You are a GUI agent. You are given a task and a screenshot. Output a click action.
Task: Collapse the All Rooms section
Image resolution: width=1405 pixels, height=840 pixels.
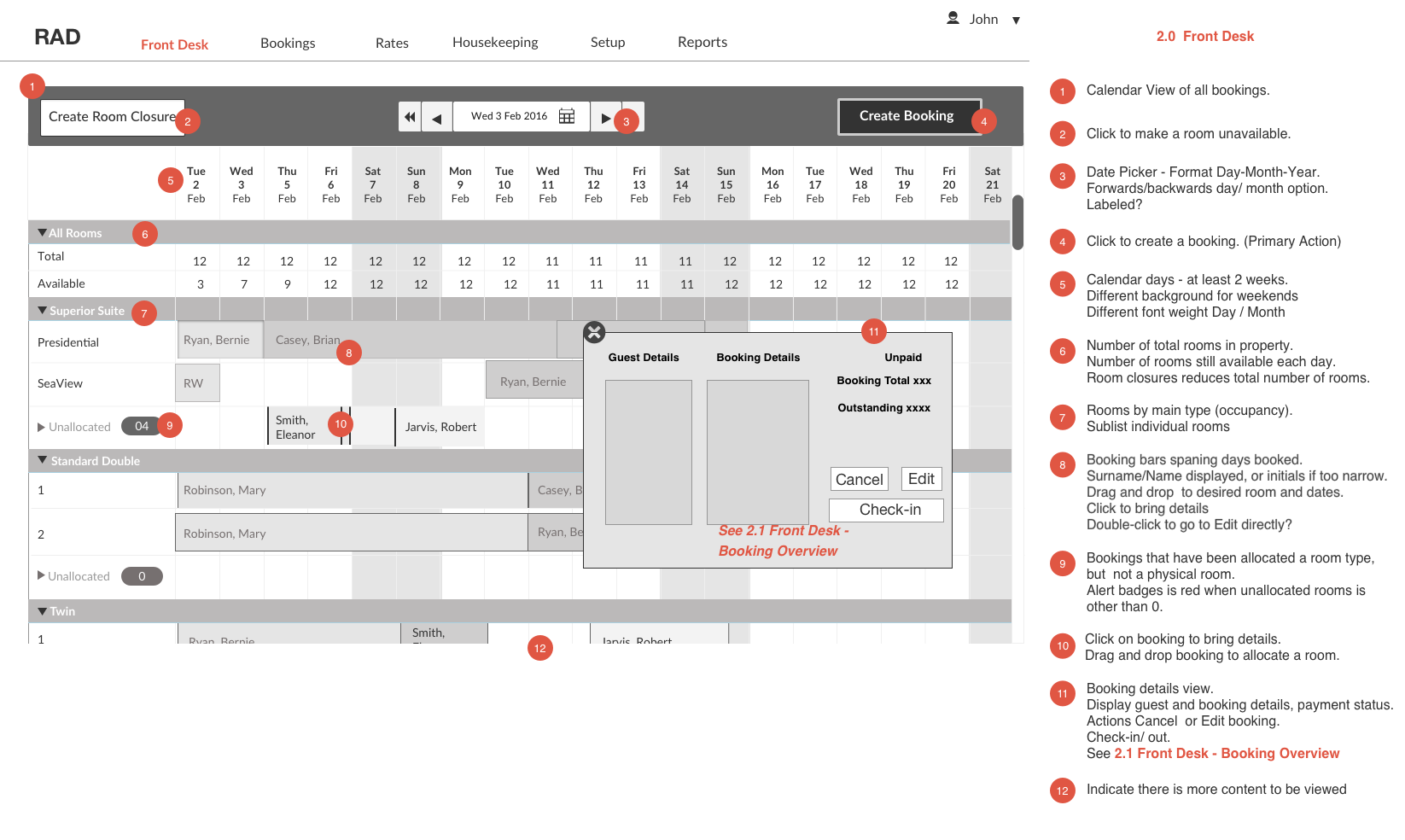43,232
